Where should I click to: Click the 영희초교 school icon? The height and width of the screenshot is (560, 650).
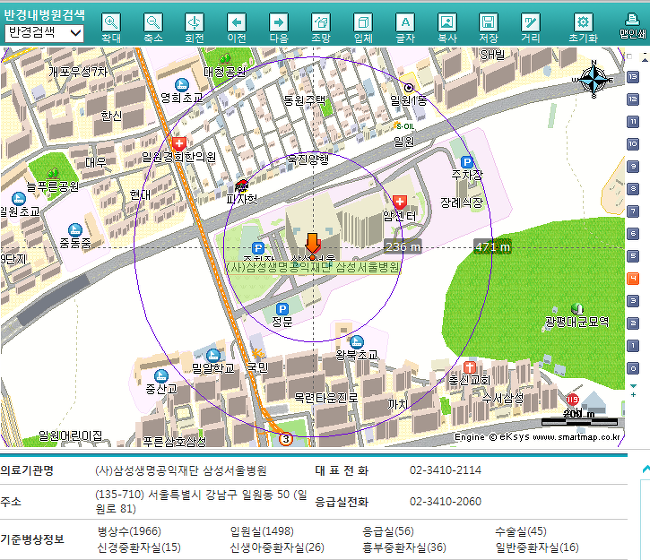[181, 85]
